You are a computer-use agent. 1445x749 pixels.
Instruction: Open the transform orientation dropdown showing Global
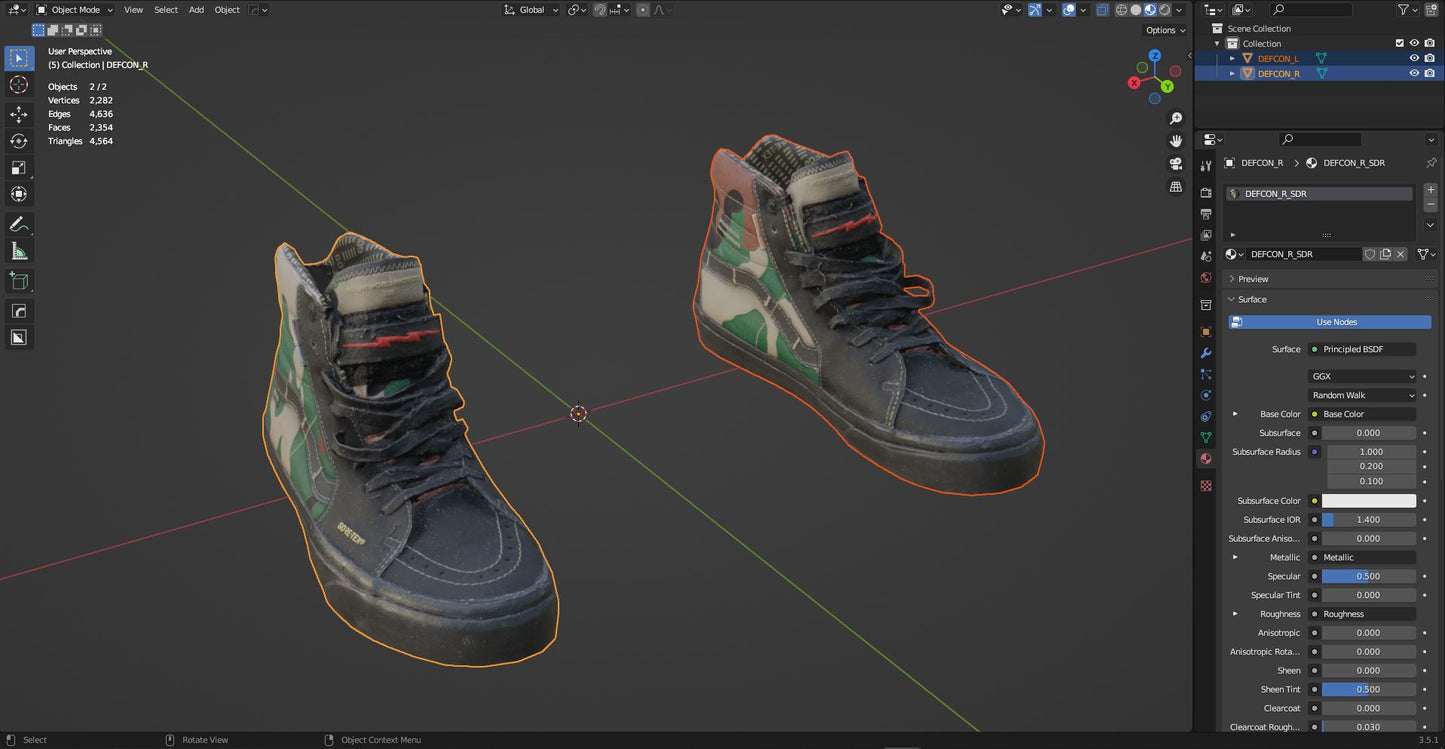click(531, 10)
